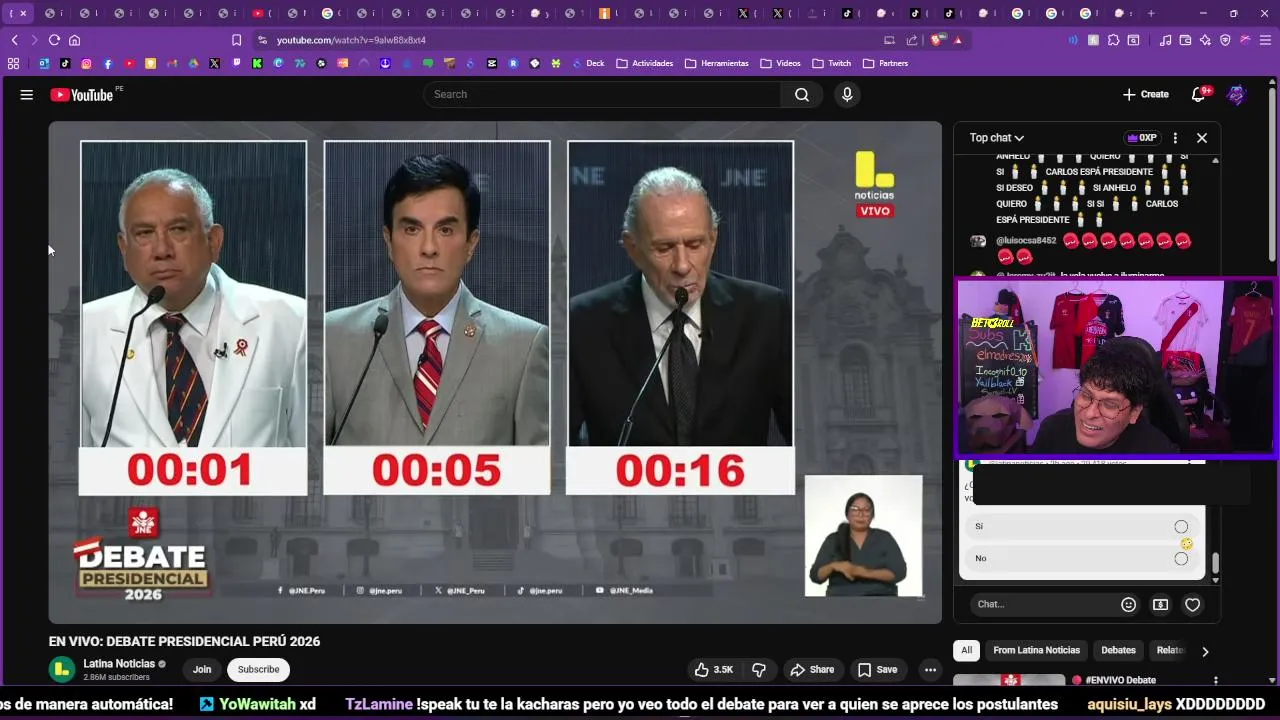1280x720 pixels.
Task: Open the YouTube guide hamburger menu
Action: pos(27,95)
